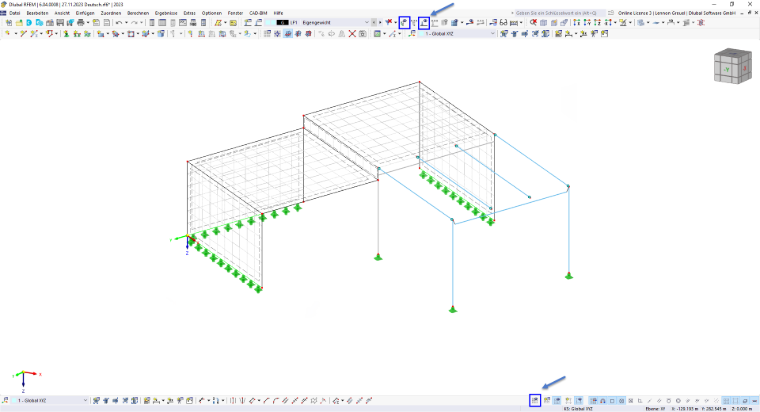760x412 pixels.
Task: Click the Open file folder icon
Action: (x=19, y=22)
